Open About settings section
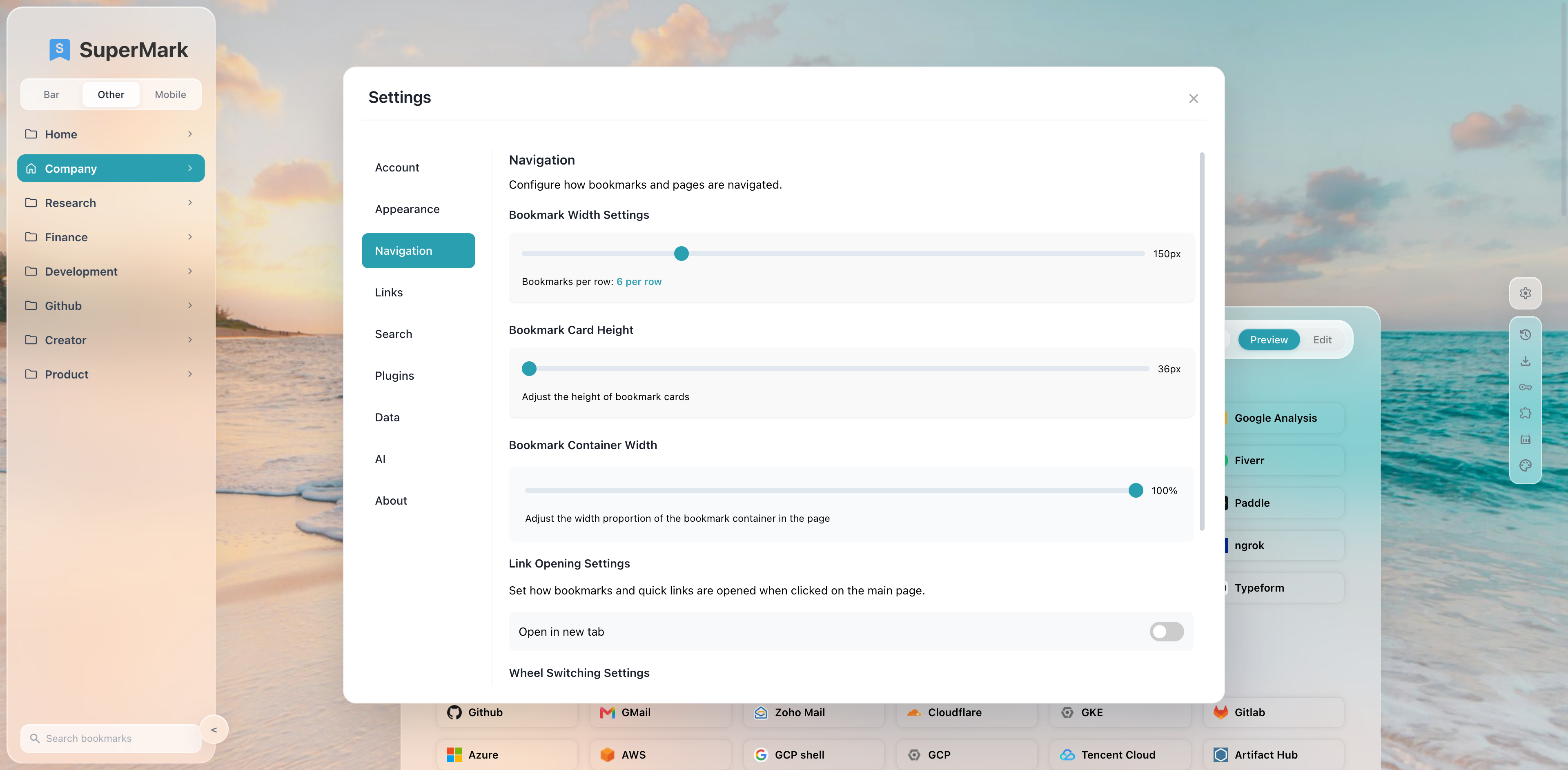Screen dimensions: 1568x770 (418, 501)
